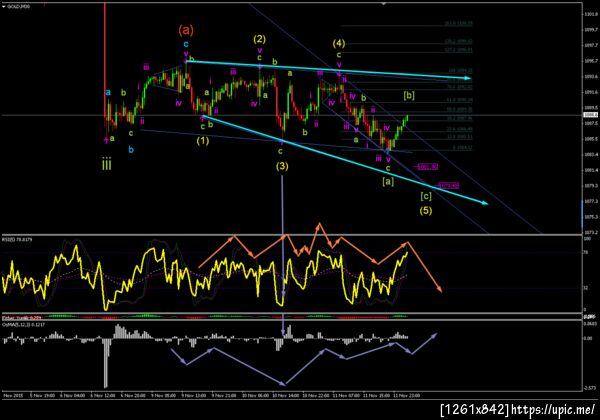Click the lower magenta price tag near [c]
The height and width of the screenshot is (420, 600).
(448, 186)
